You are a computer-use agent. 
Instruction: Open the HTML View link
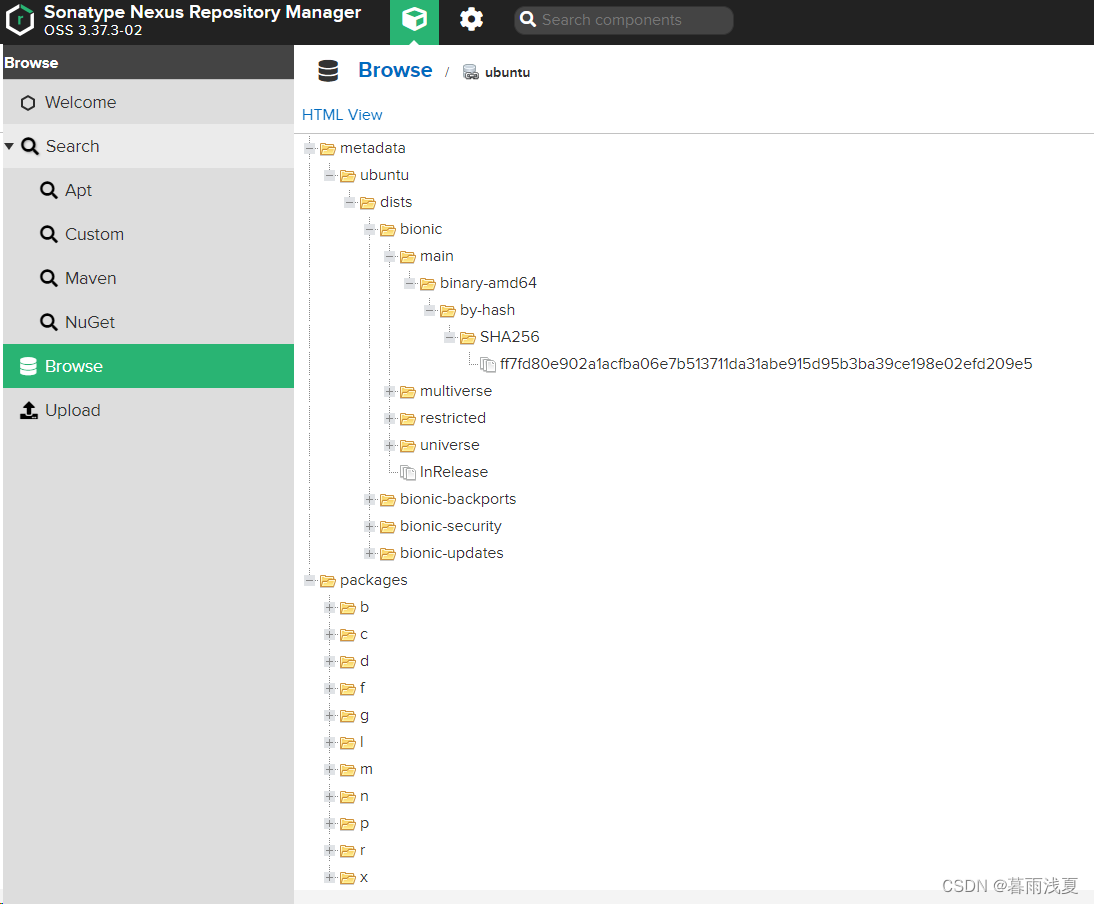pos(342,115)
